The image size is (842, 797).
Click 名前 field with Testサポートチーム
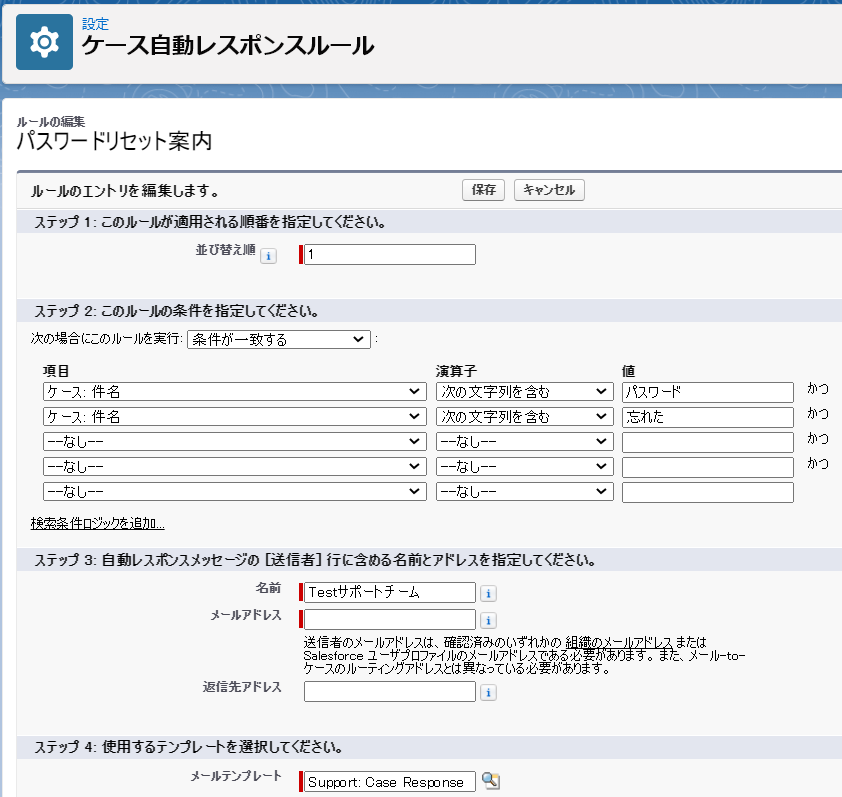[x=390, y=592]
